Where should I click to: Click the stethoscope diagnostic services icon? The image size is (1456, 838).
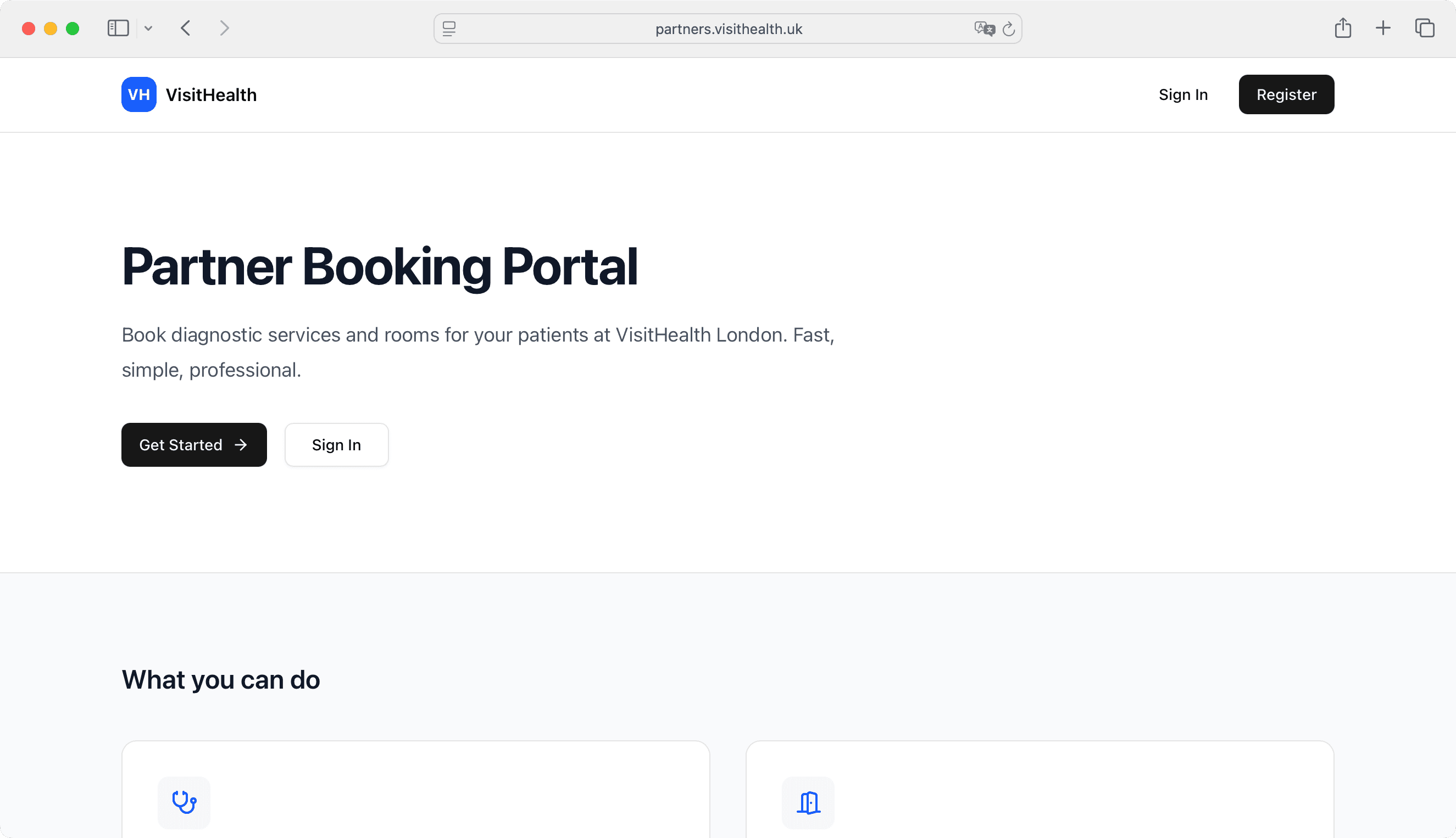[x=184, y=802]
